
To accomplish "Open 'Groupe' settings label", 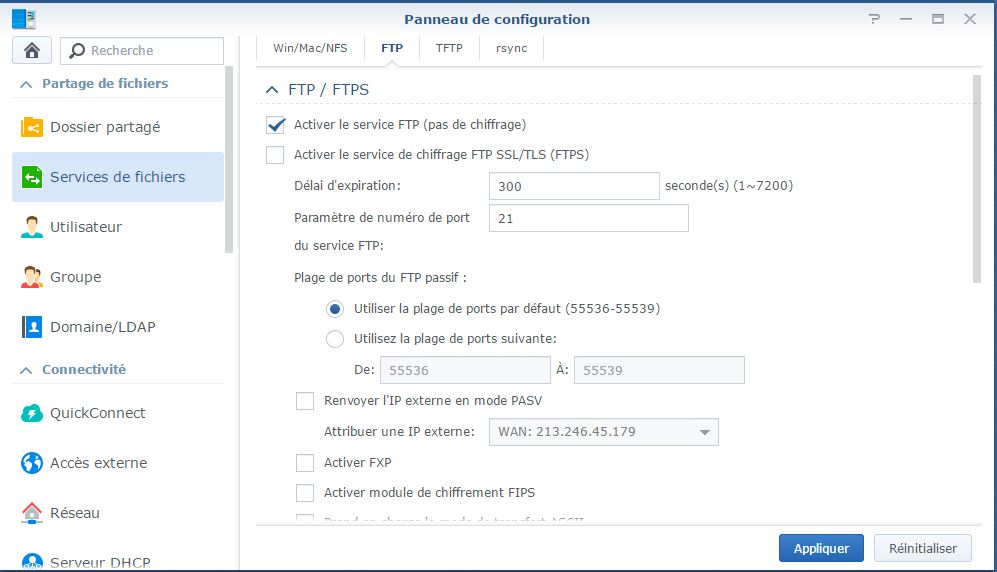I will (76, 277).
